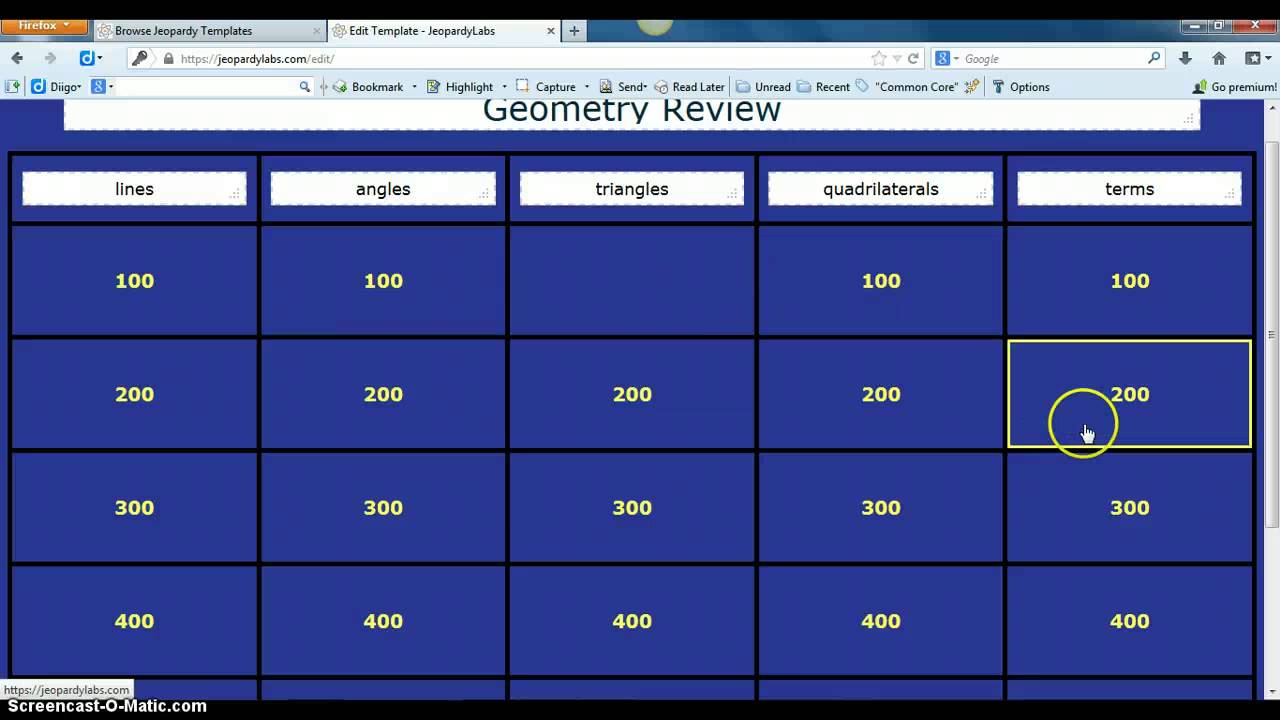Close the Edit Template tab

[551, 31]
